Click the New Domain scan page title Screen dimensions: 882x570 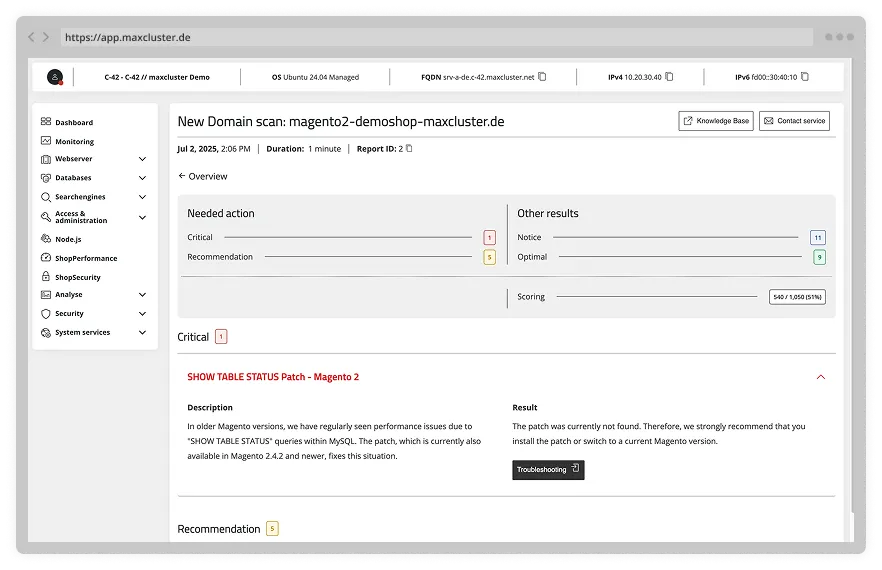[341, 122]
